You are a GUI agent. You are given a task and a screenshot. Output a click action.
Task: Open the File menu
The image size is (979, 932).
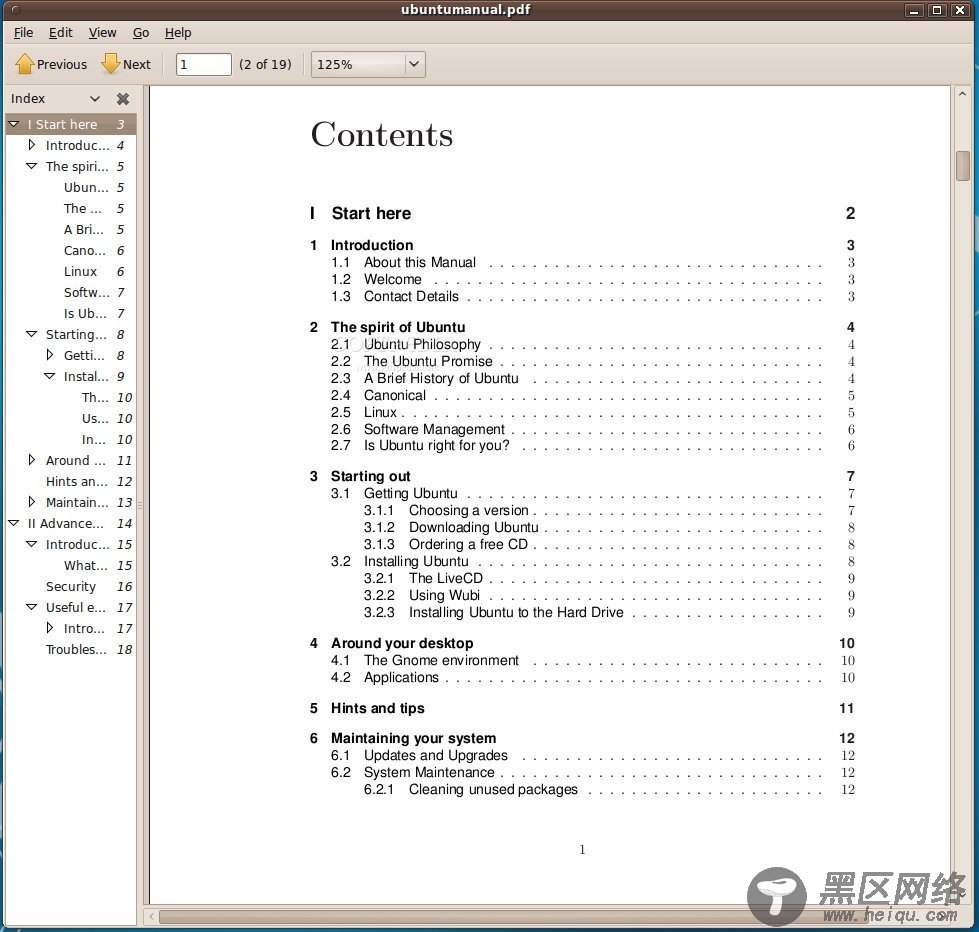pos(24,32)
